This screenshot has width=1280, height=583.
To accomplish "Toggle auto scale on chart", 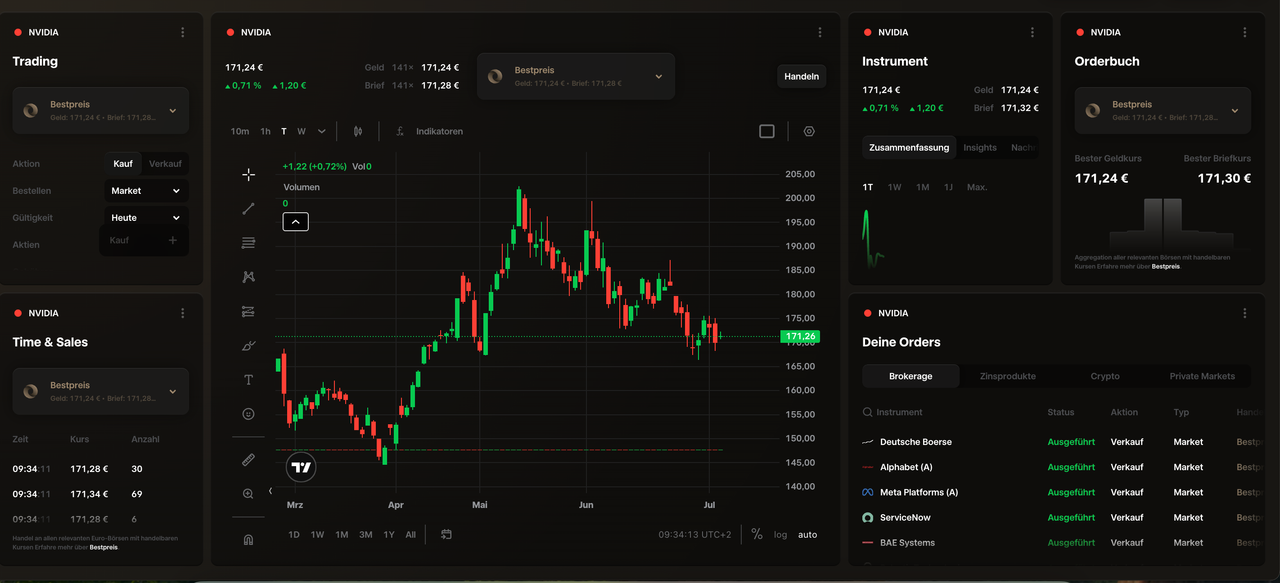I will tap(808, 535).
